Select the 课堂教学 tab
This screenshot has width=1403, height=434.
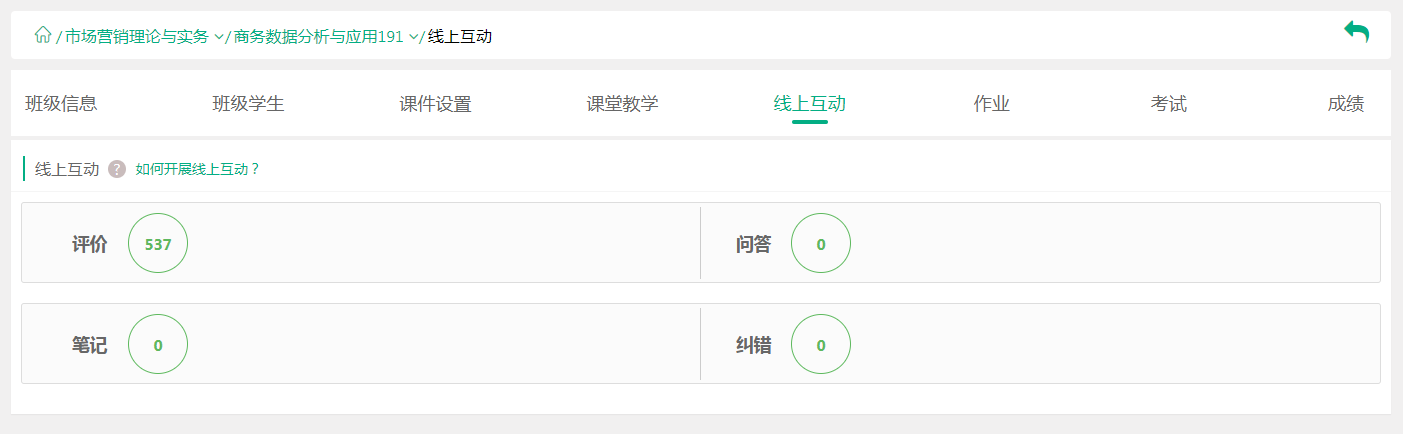[622, 103]
